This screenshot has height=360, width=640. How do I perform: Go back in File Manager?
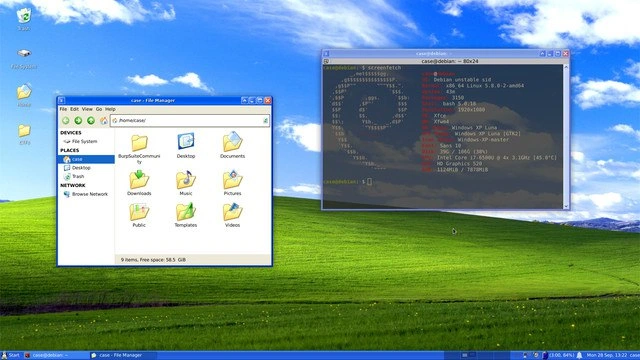pyautogui.click(x=66, y=120)
